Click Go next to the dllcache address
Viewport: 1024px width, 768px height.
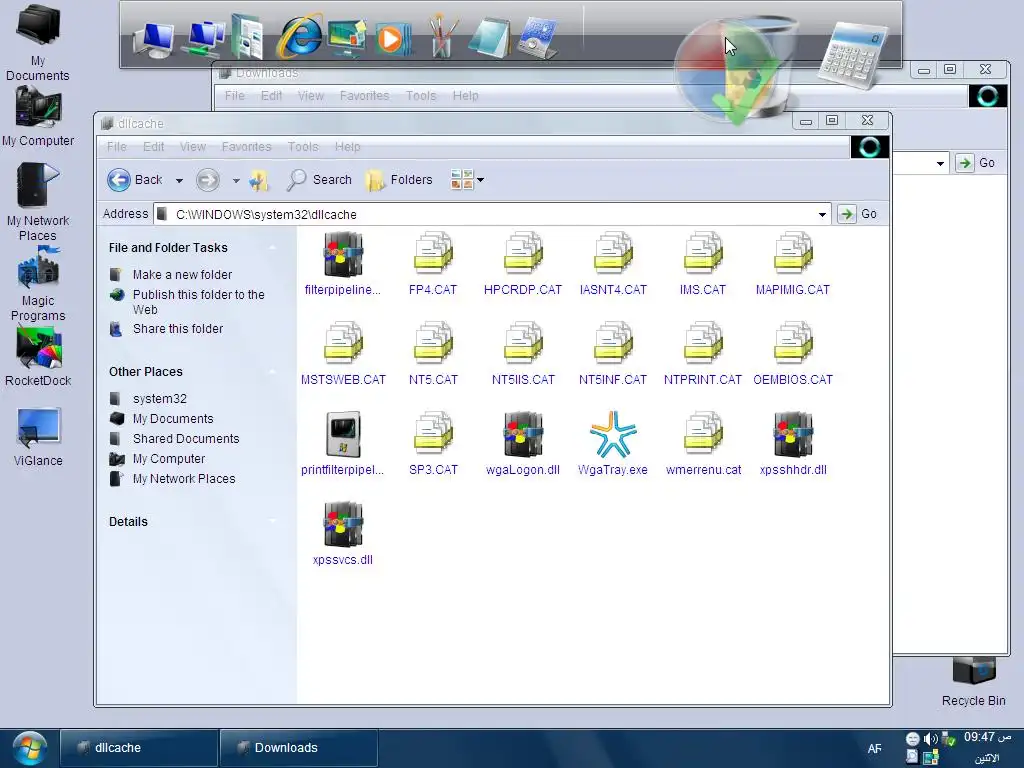tap(858, 214)
